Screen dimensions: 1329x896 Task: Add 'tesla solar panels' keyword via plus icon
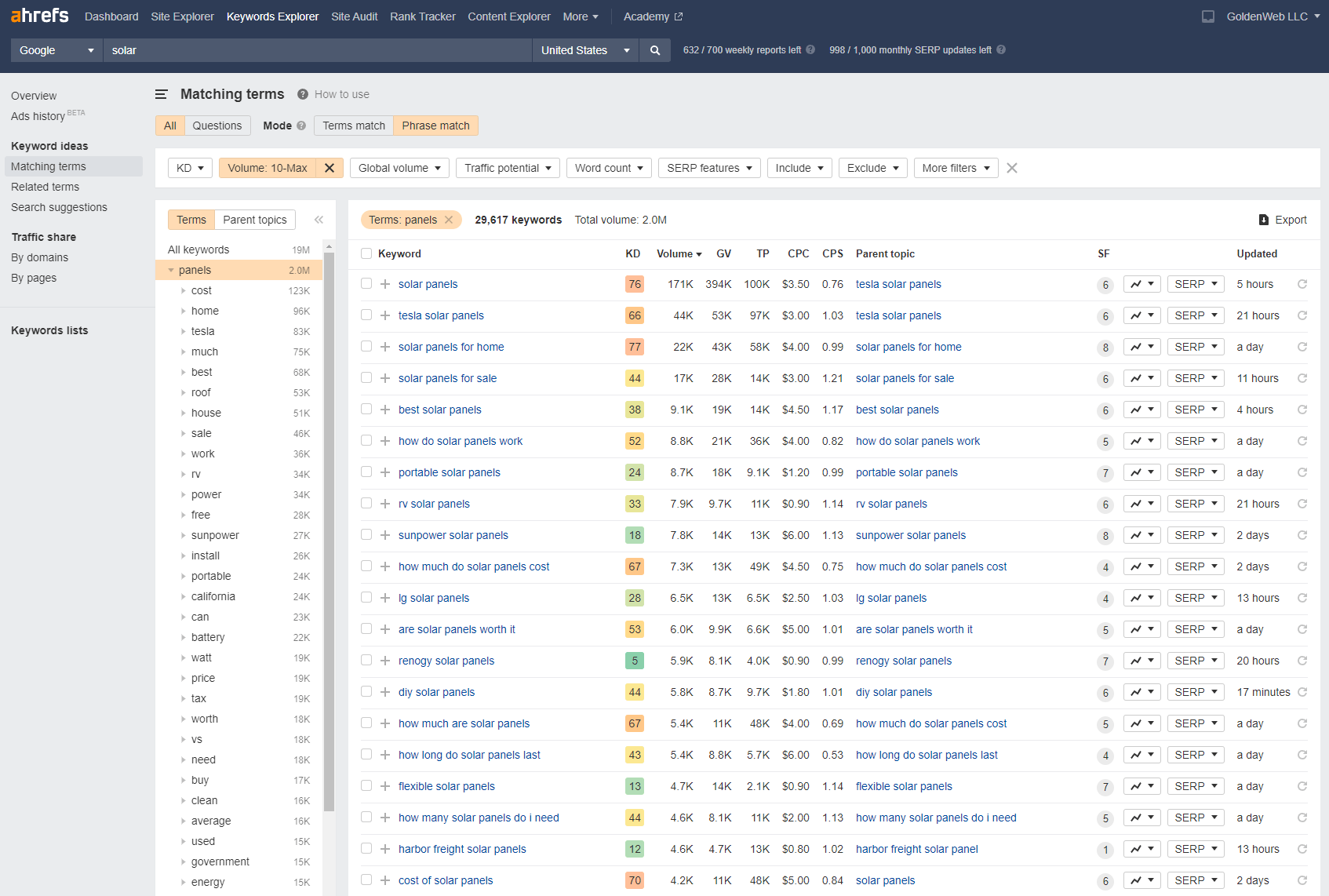(x=385, y=315)
